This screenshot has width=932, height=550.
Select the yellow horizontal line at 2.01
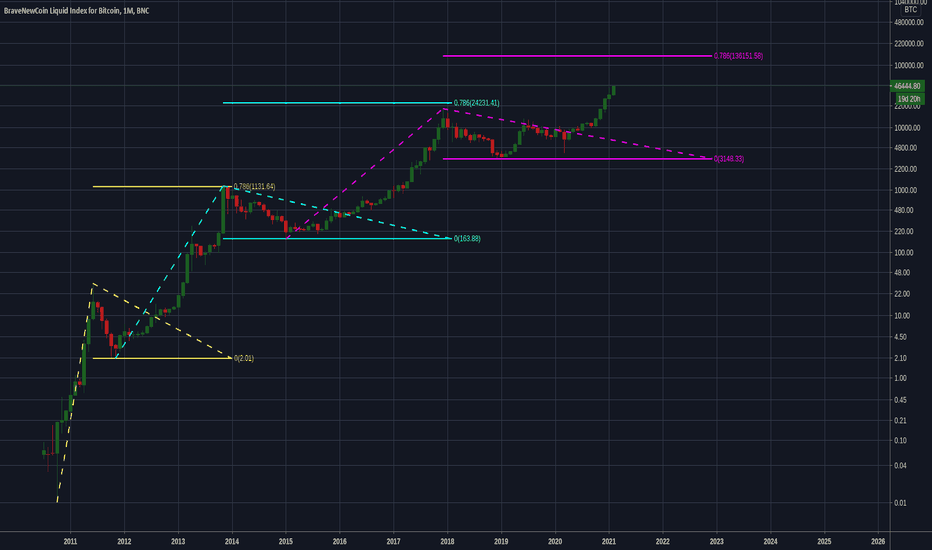click(162, 358)
